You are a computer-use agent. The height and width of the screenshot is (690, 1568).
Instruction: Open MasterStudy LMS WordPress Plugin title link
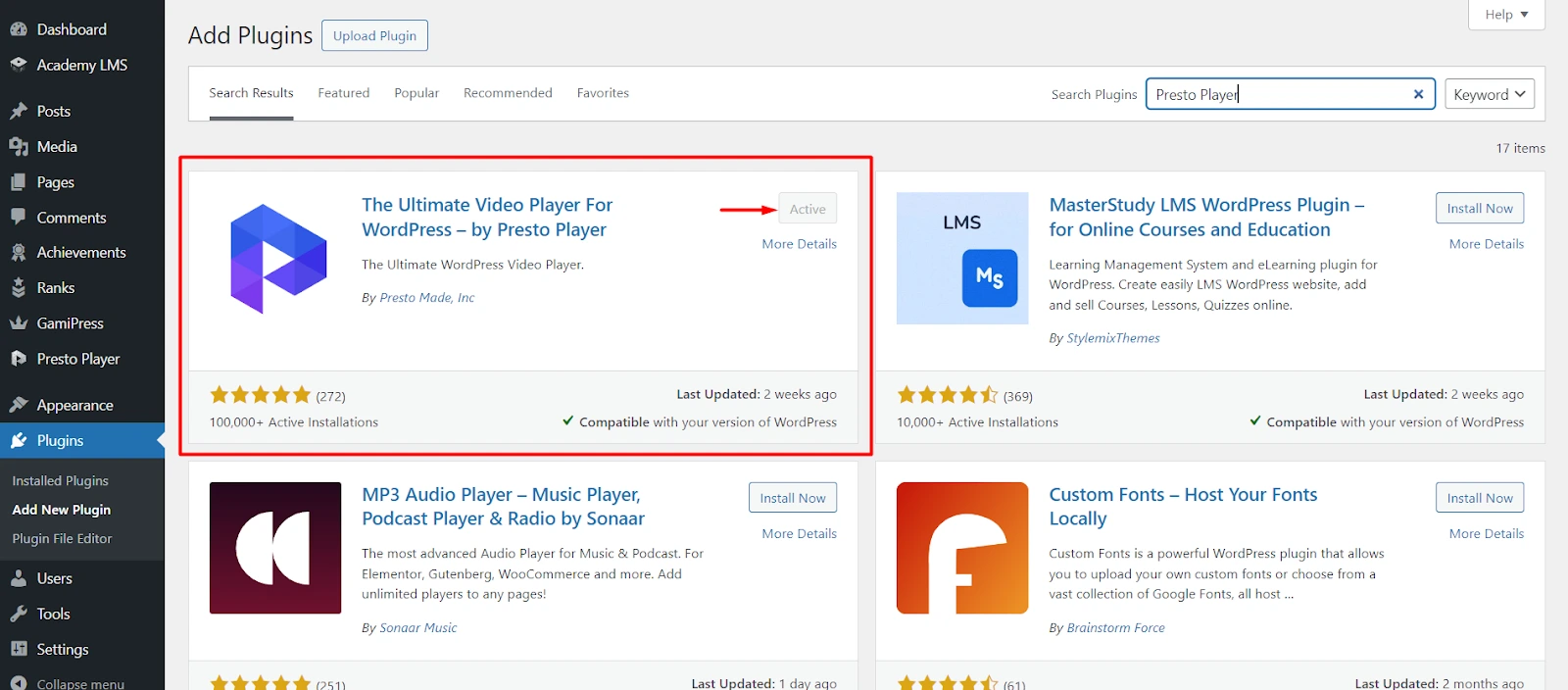pyautogui.click(x=1206, y=217)
